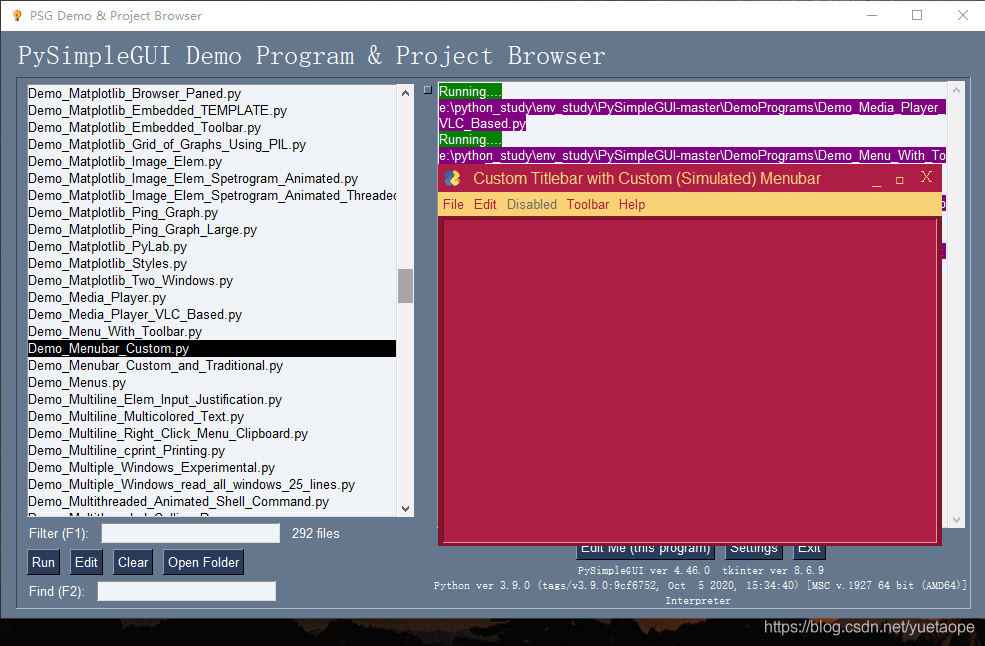Image resolution: width=985 pixels, height=646 pixels.
Task: Select Demo_Multithreaded_Animated_Shell_Command.py
Action: point(212,501)
